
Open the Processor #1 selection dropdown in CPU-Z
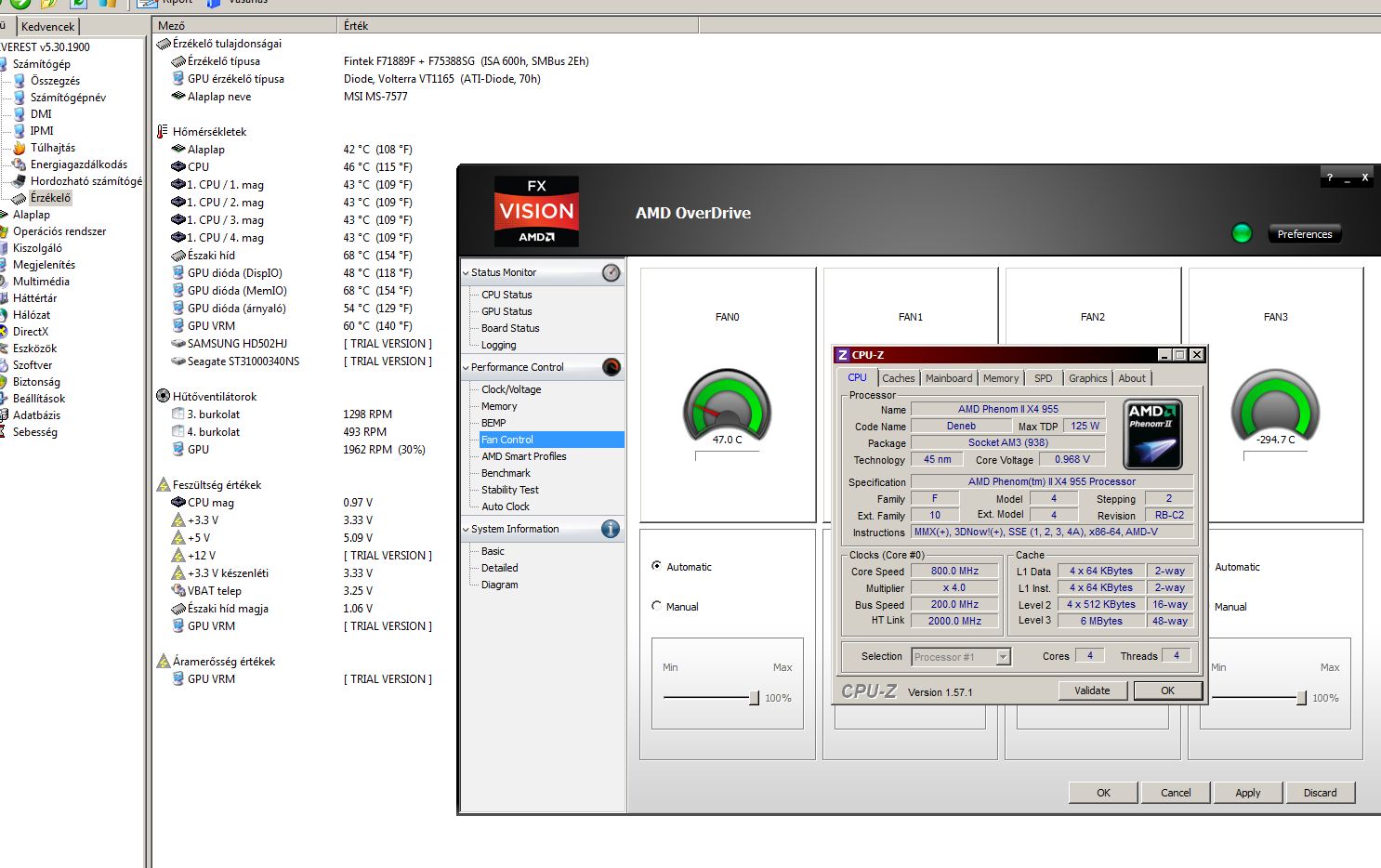pyautogui.click(x=1003, y=657)
